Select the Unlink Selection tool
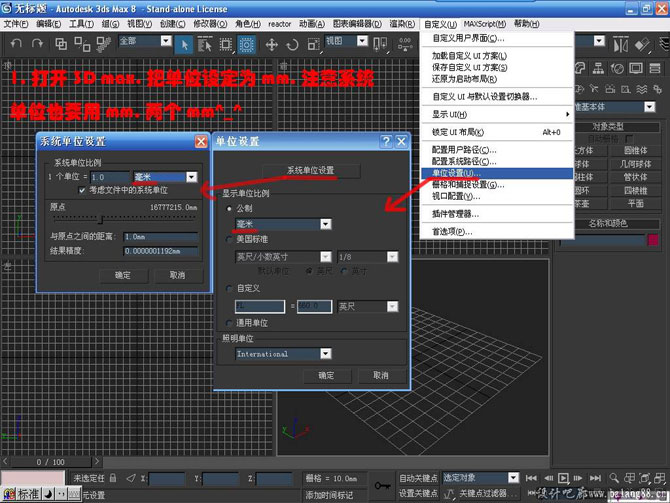Image resolution: width=670 pixels, height=503 pixels. pyautogui.click(x=82, y=44)
